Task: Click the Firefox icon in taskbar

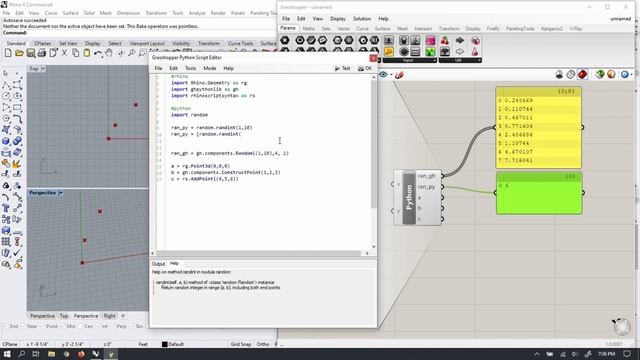Action: tap(81, 354)
